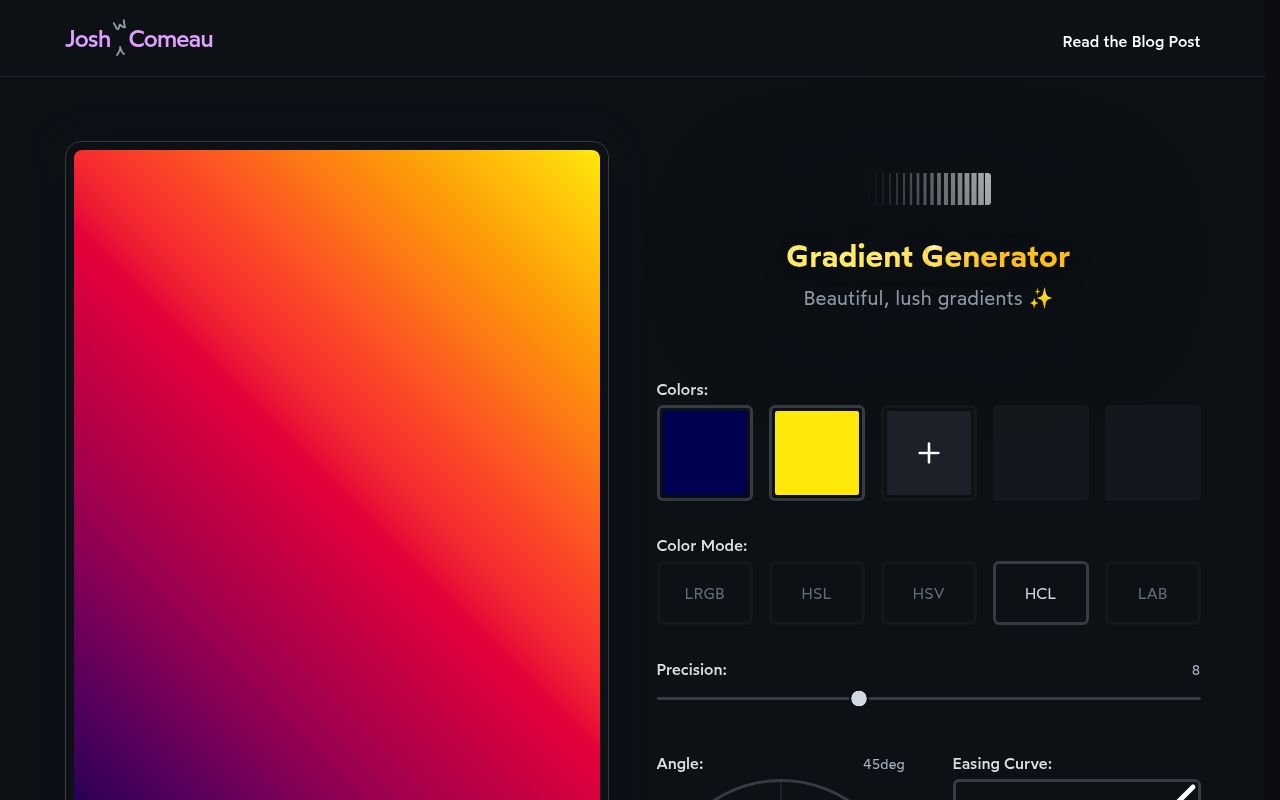Click the white easing curve line
Screen dimensions: 1280x800
click(x=1185, y=792)
